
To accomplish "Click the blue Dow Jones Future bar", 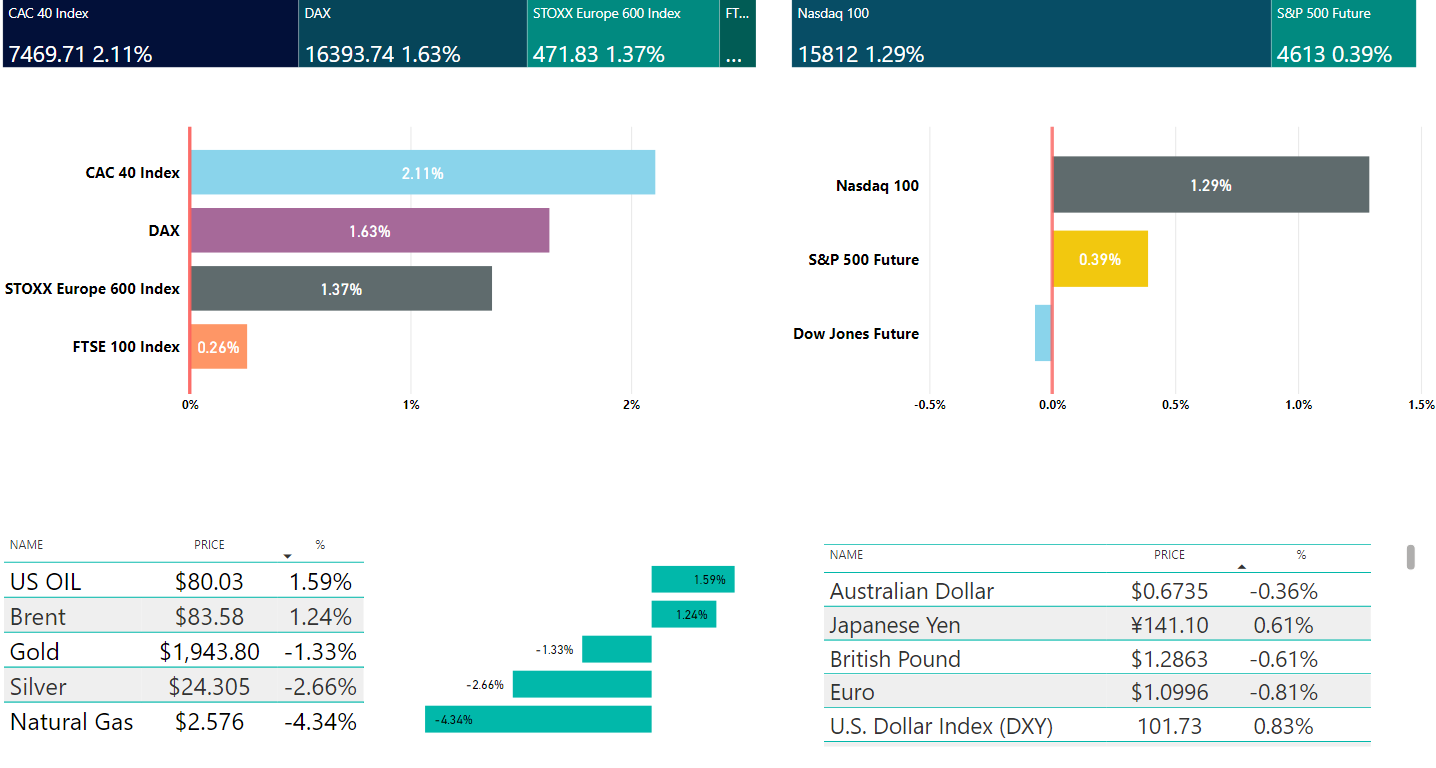I will pyautogui.click(x=1043, y=333).
